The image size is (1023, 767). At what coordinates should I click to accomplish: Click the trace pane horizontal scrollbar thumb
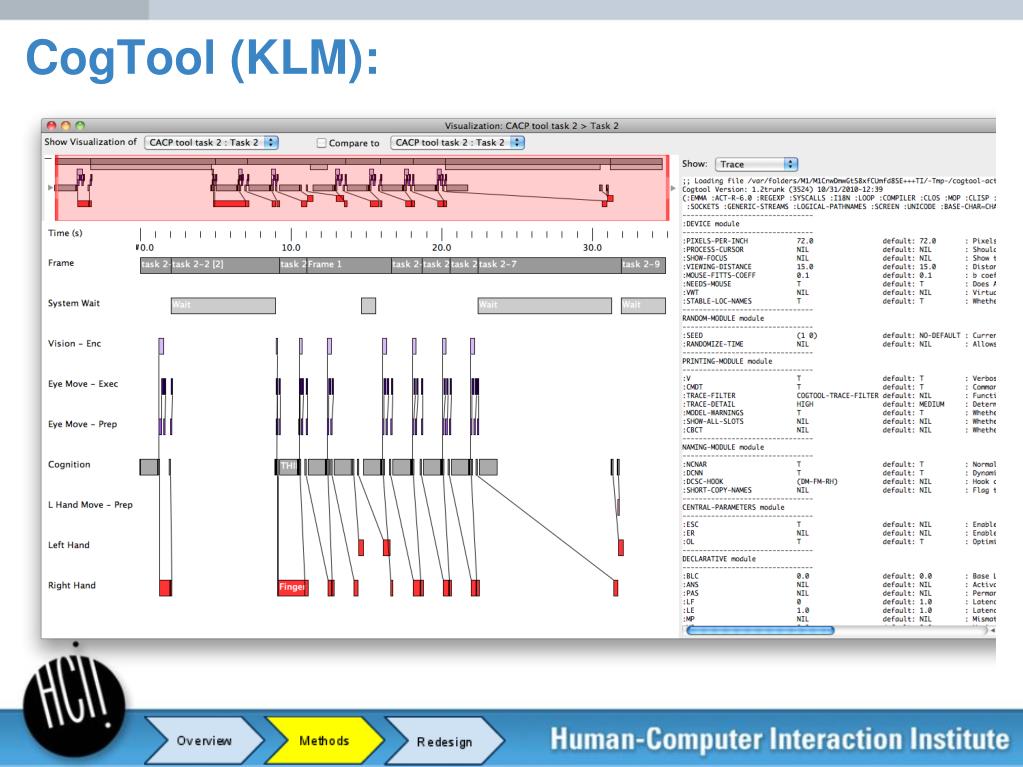[x=760, y=630]
